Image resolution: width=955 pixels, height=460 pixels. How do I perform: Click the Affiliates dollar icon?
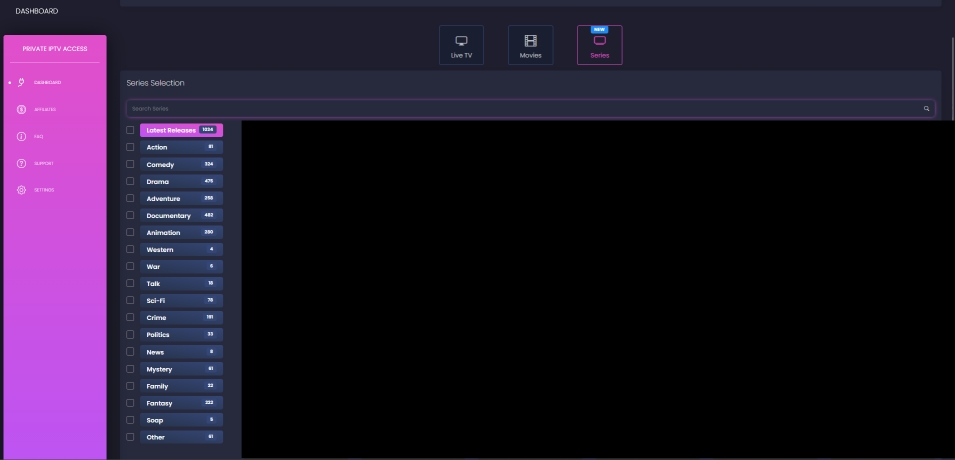(21, 109)
